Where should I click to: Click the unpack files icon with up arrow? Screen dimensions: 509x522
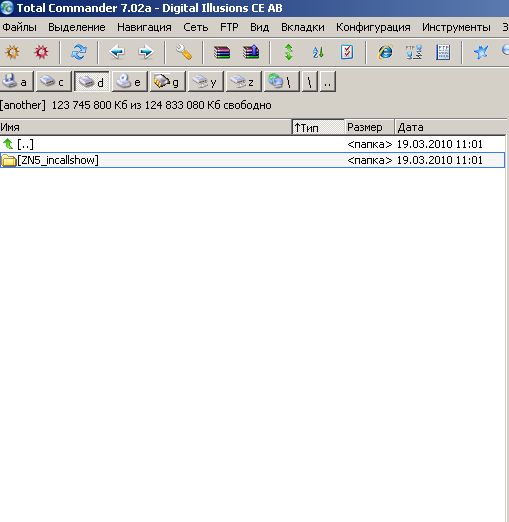(x=251, y=52)
